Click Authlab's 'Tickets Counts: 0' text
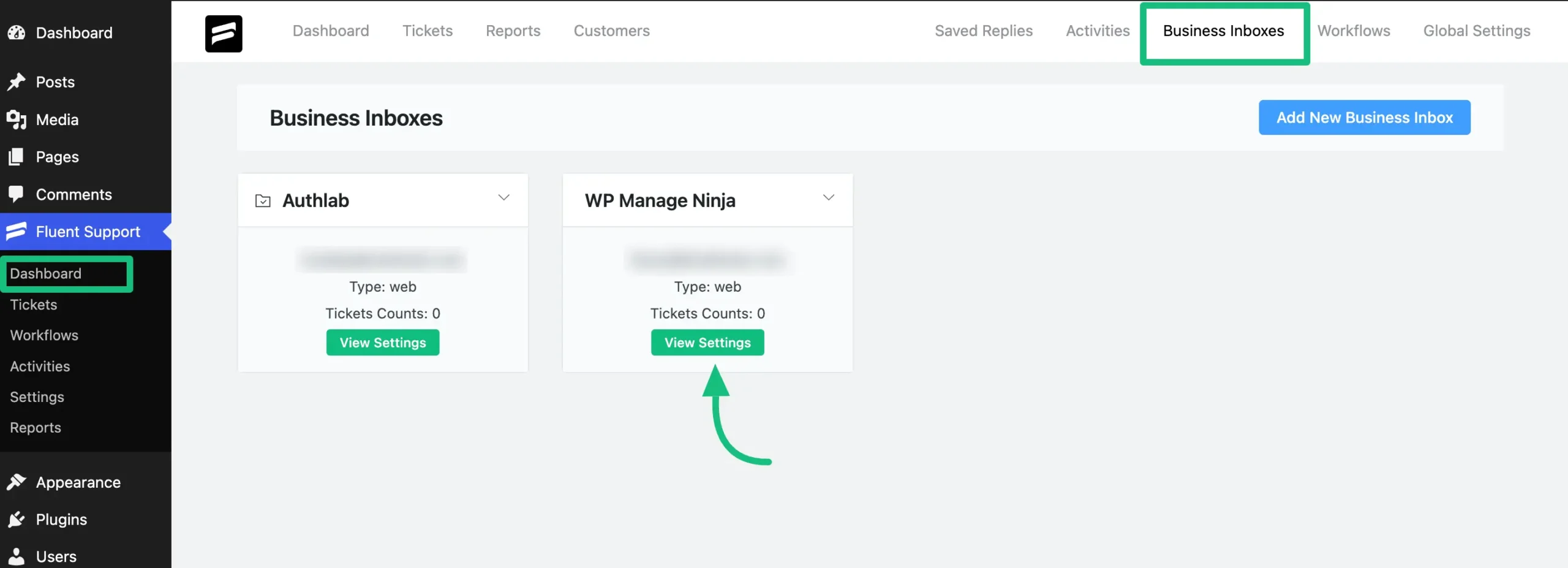Viewport: 1568px width, 568px height. 383,313
